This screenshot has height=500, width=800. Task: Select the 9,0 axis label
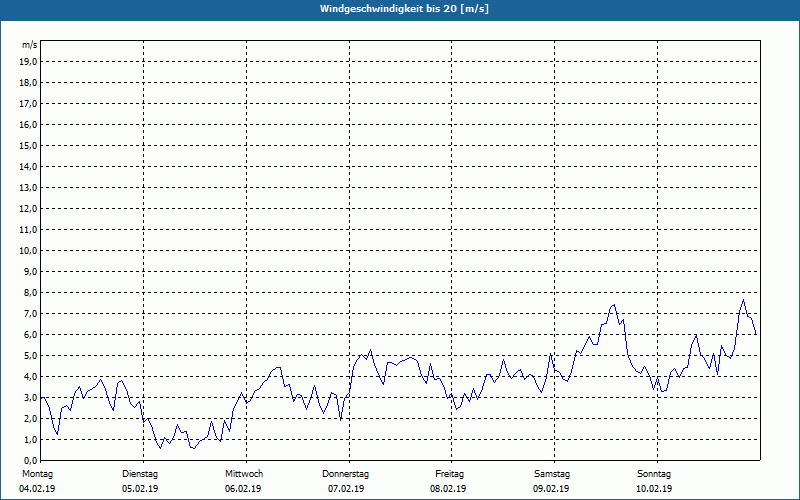click(30, 271)
